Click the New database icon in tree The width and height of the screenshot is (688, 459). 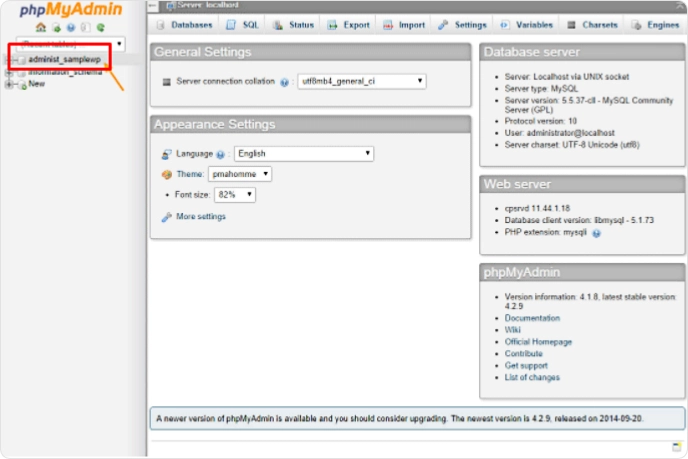22,85
